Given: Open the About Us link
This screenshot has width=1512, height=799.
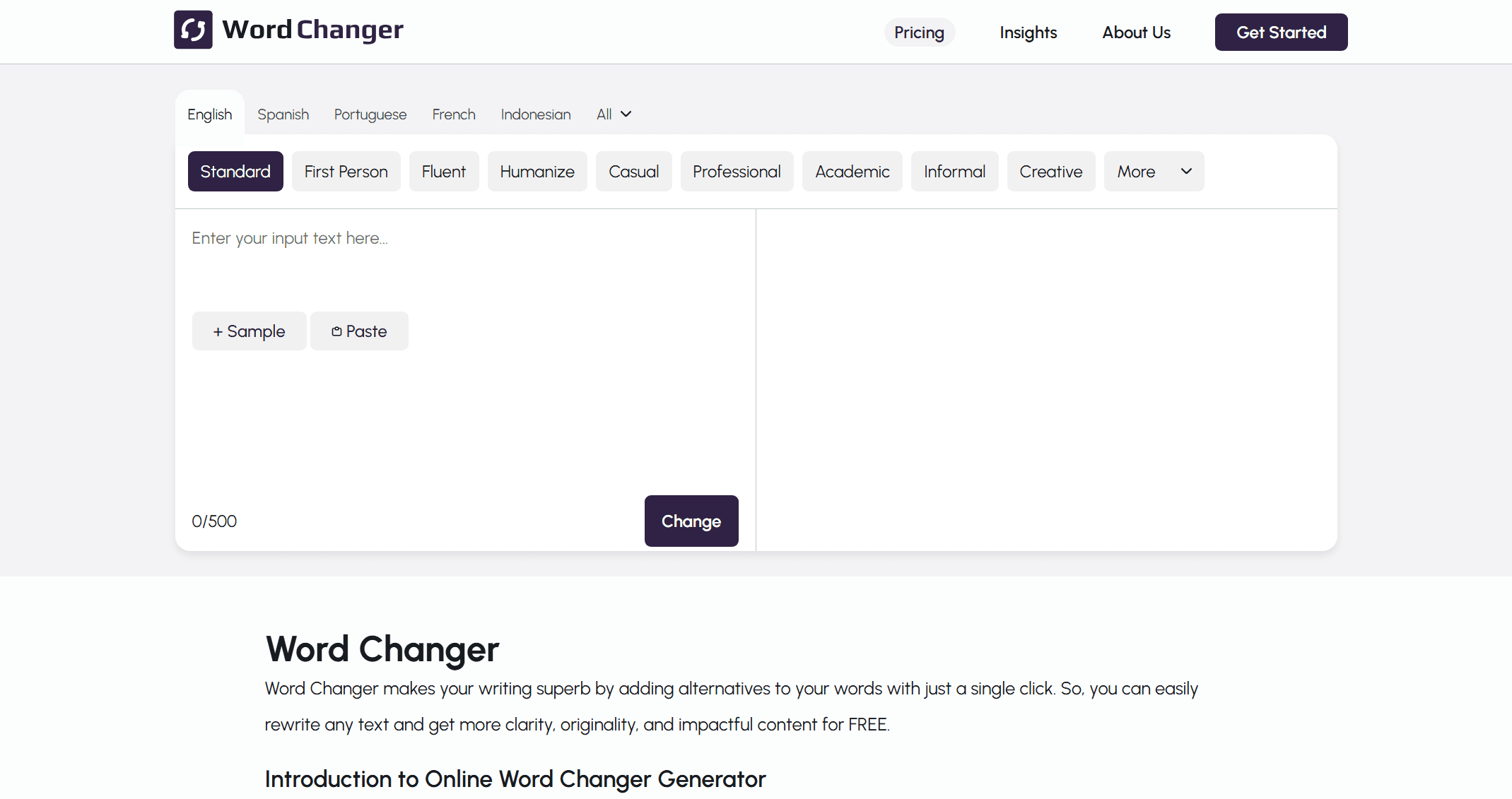Looking at the screenshot, I should pos(1136,32).
